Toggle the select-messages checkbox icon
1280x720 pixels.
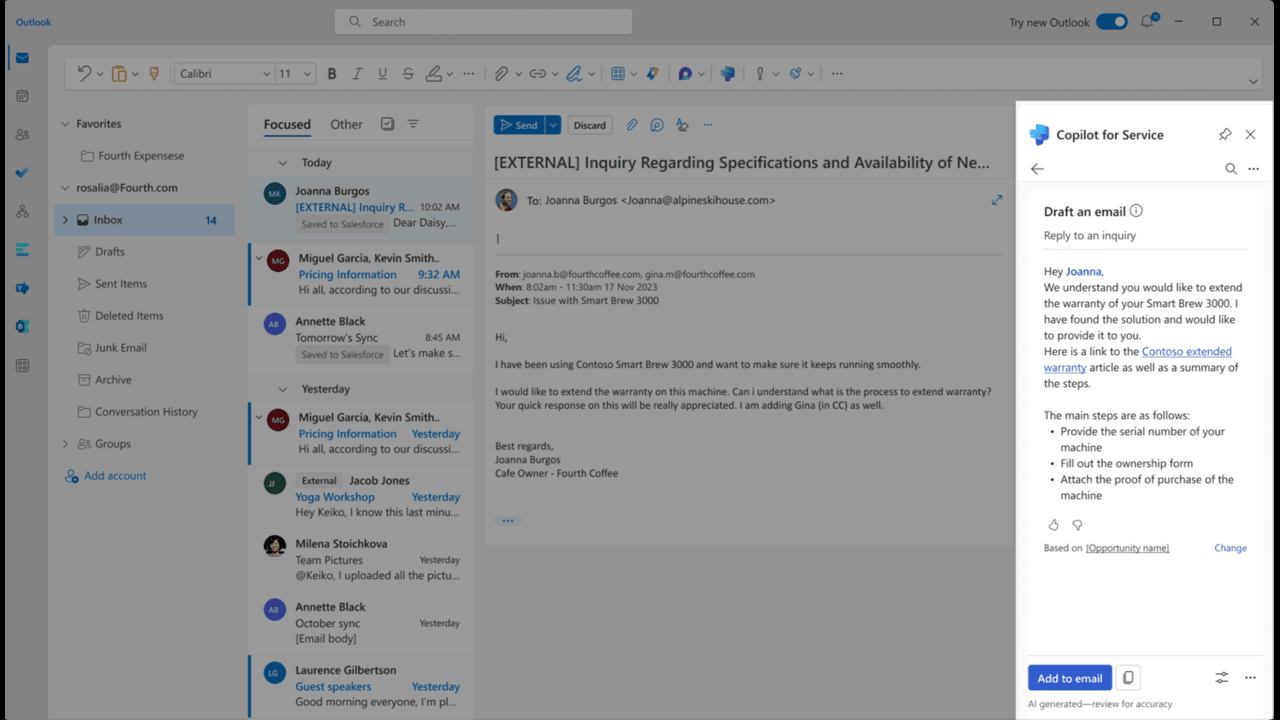(388, 124)
